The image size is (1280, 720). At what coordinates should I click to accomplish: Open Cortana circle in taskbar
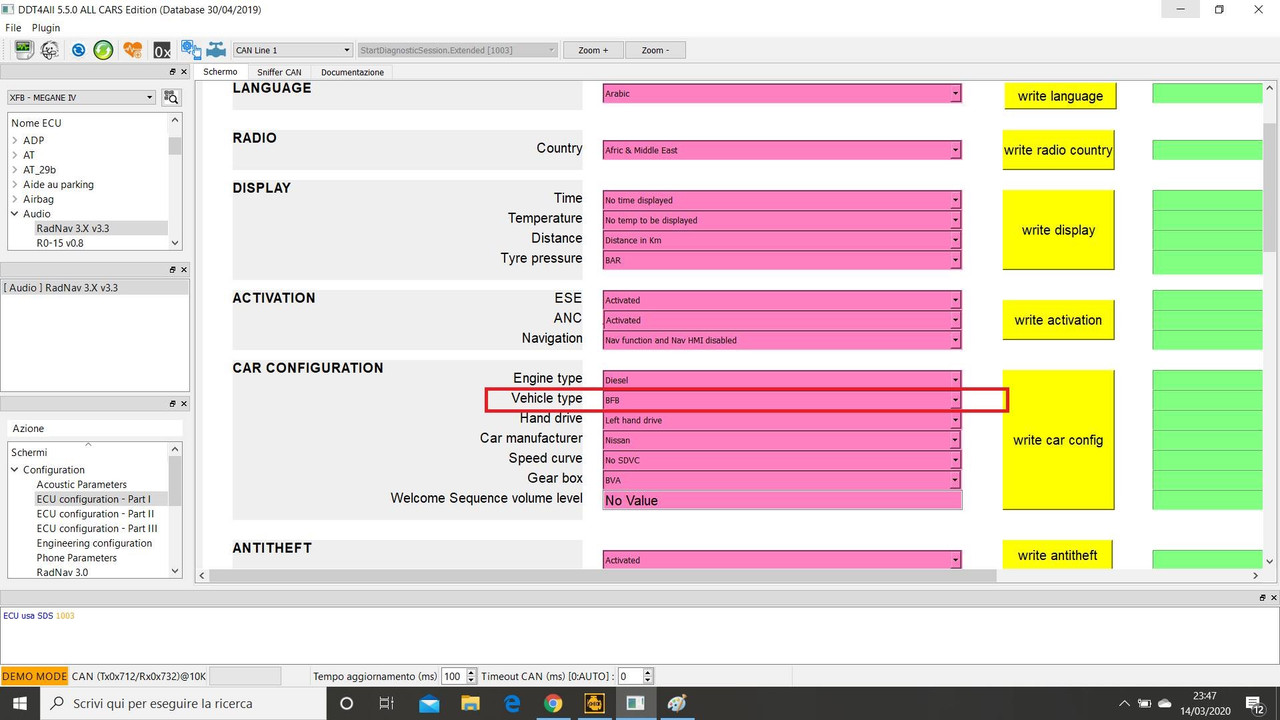click(347, 704)
